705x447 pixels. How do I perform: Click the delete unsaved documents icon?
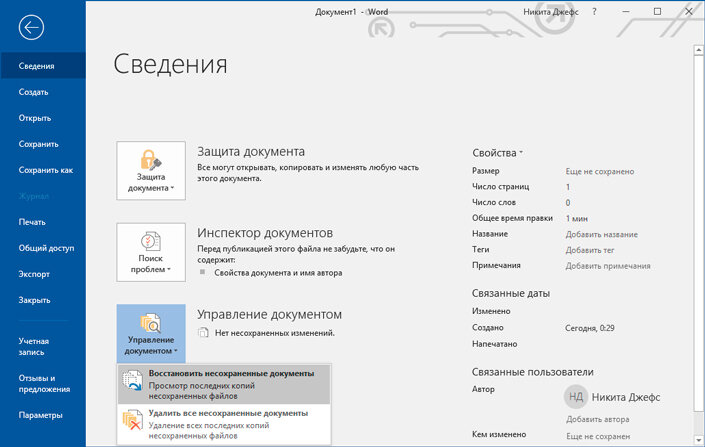[133, 420]
